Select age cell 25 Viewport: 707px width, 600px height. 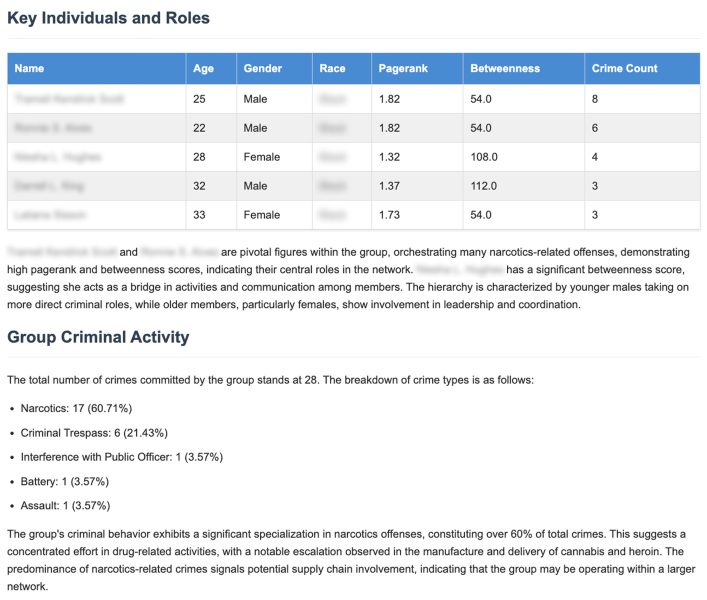click(199, 99)
